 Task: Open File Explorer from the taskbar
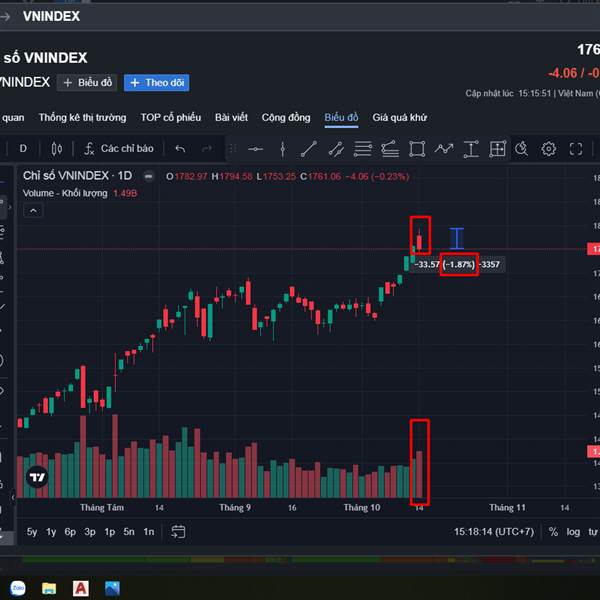(x=49, y=589)
